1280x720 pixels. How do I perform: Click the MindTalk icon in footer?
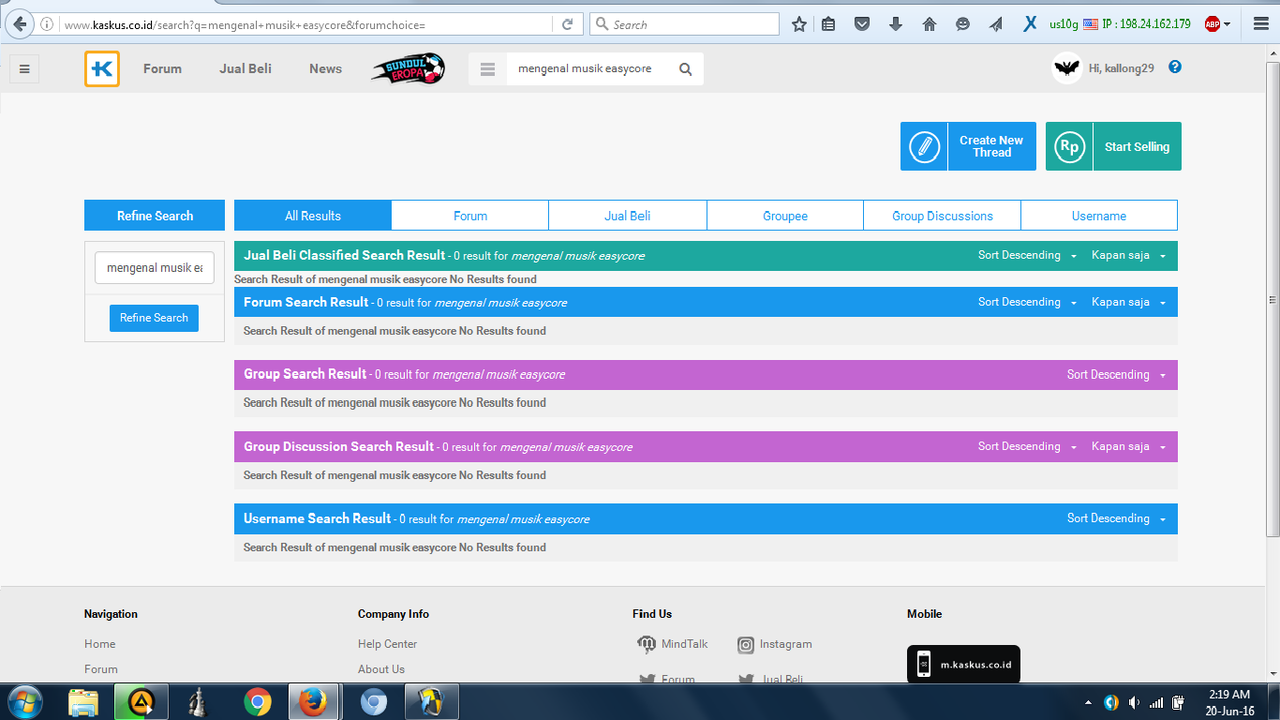point(647,644)
